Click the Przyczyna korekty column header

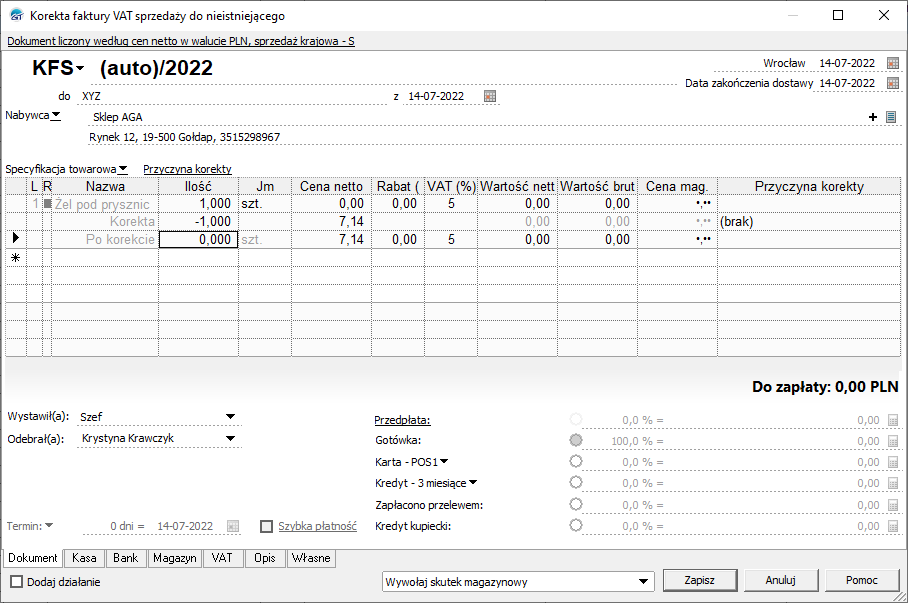point(809,186)
